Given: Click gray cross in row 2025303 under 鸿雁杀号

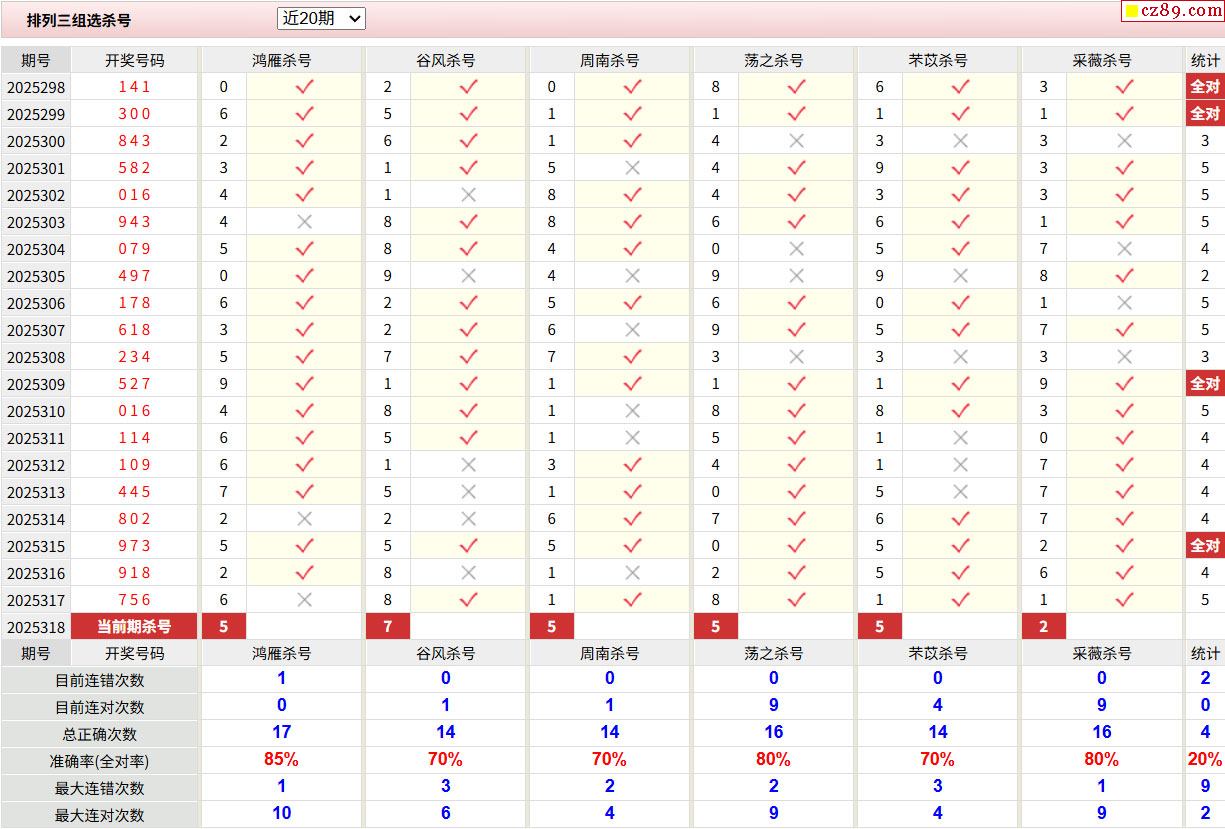Looking at the screenshot, I should [x=305, y=222].
